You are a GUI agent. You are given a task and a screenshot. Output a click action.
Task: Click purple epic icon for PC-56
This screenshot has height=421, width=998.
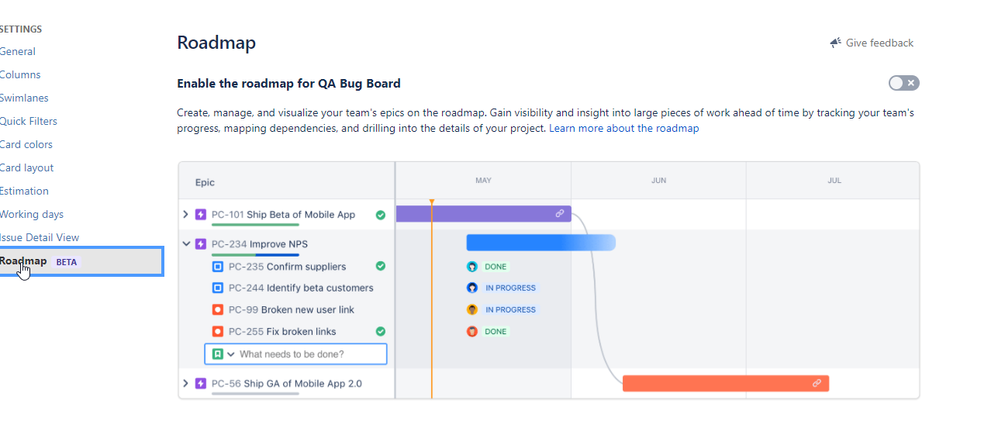200,383
